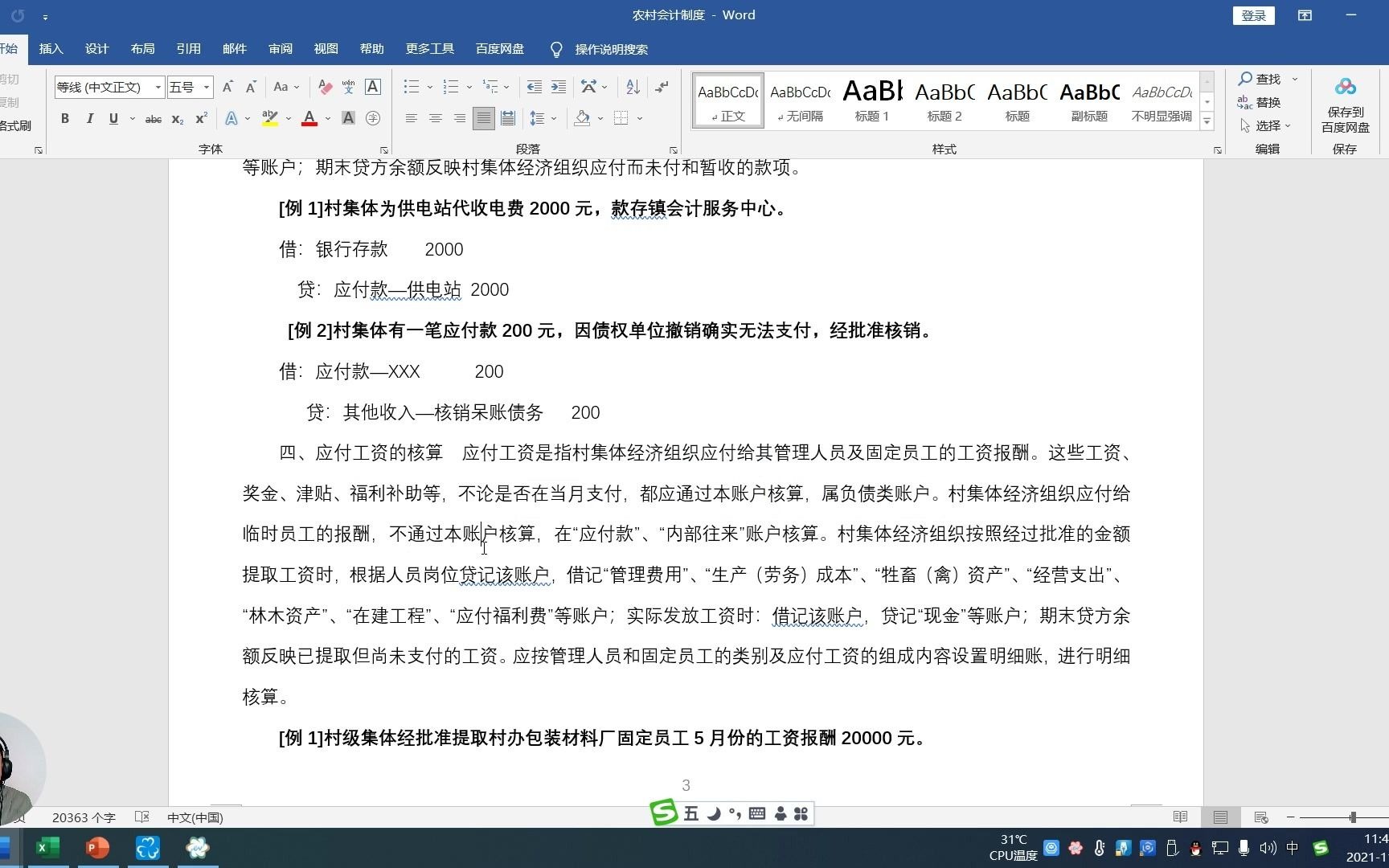1389x868 pixels.
Task: Center align text
Action: coord(435,118)
